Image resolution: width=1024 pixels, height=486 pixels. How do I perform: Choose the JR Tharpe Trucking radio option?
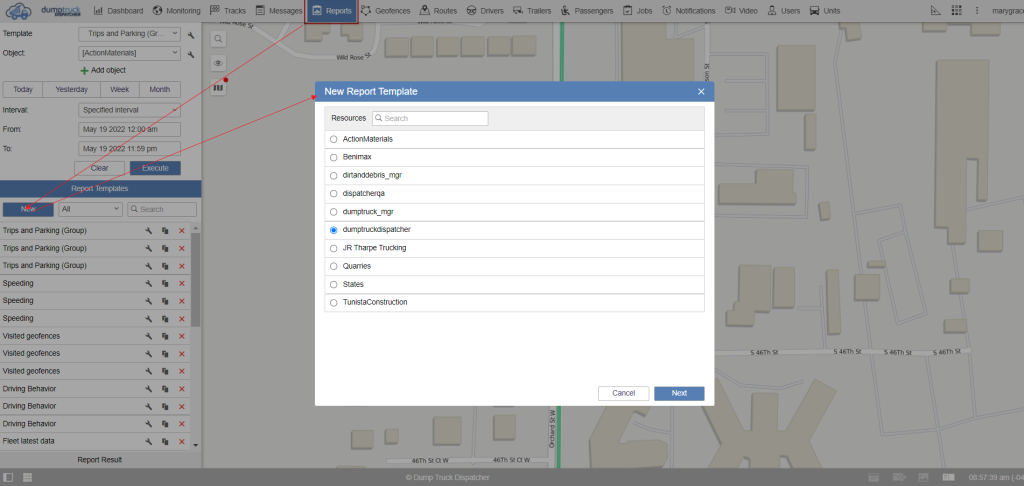click(333, 248)
